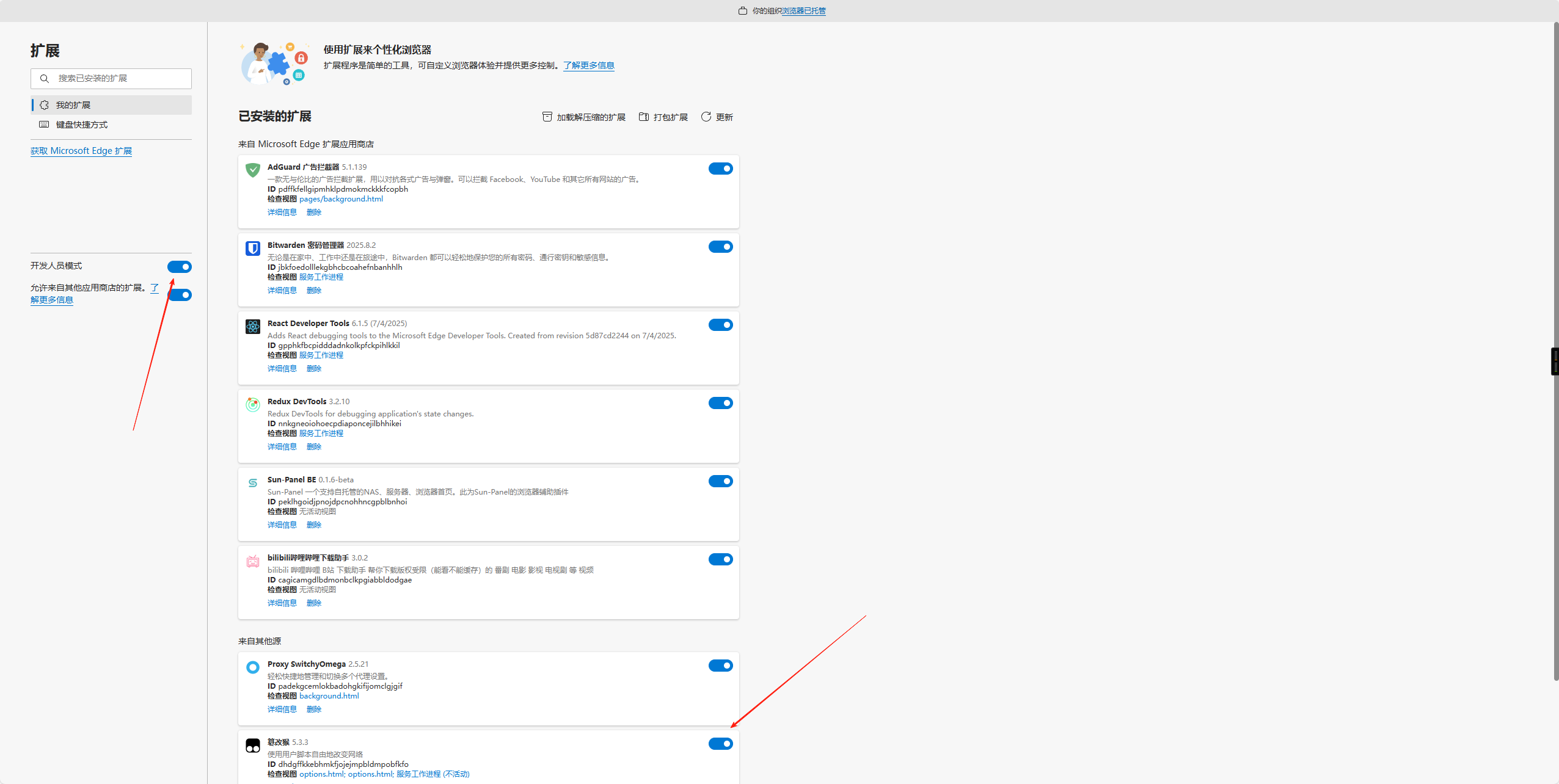Image resolution: width=1559 pixels, height=784 pixels.
Task: Disable the bilibili download helper toggle
Action: tap(721, 559)
